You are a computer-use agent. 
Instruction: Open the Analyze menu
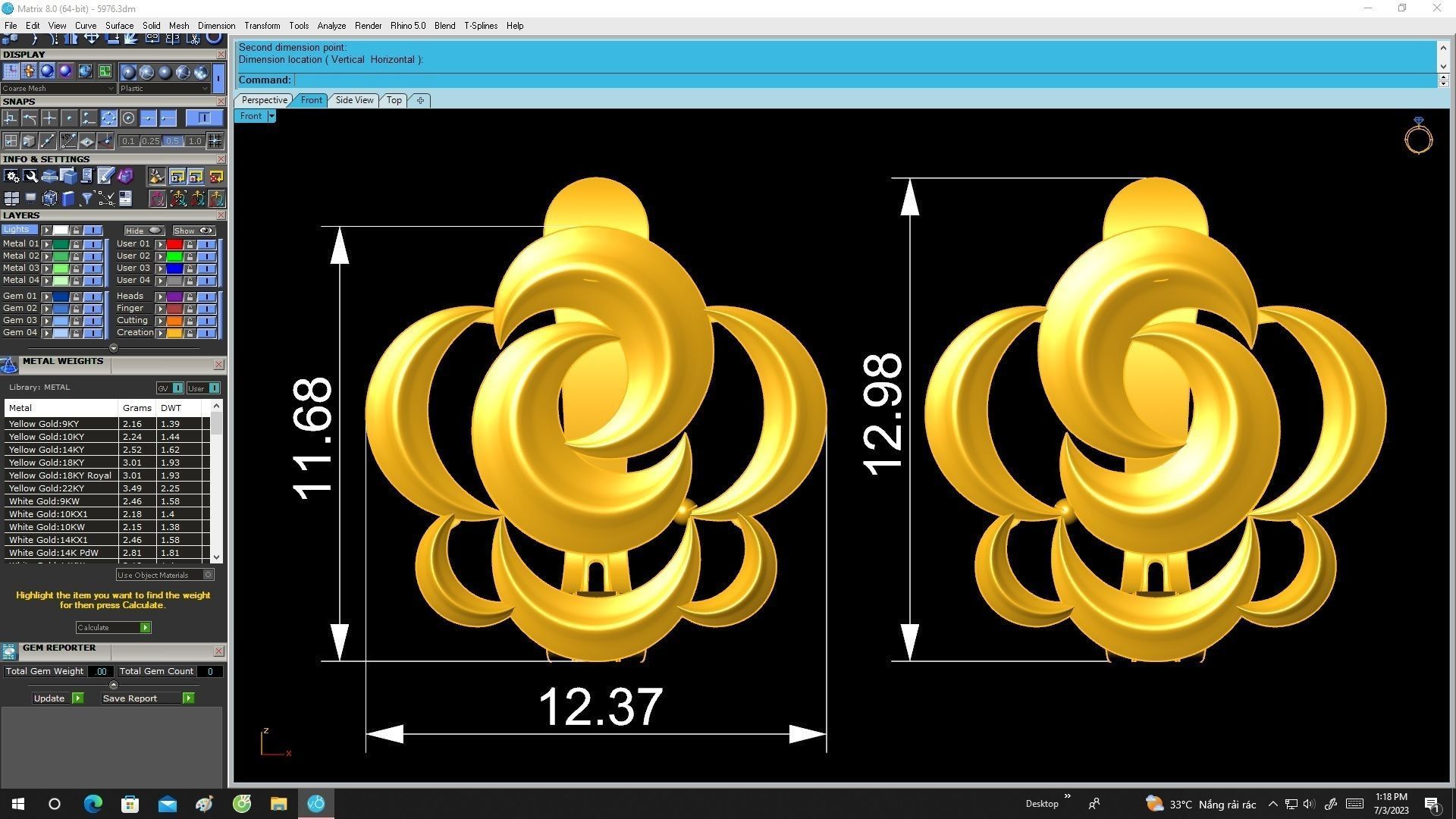point(331,26)
